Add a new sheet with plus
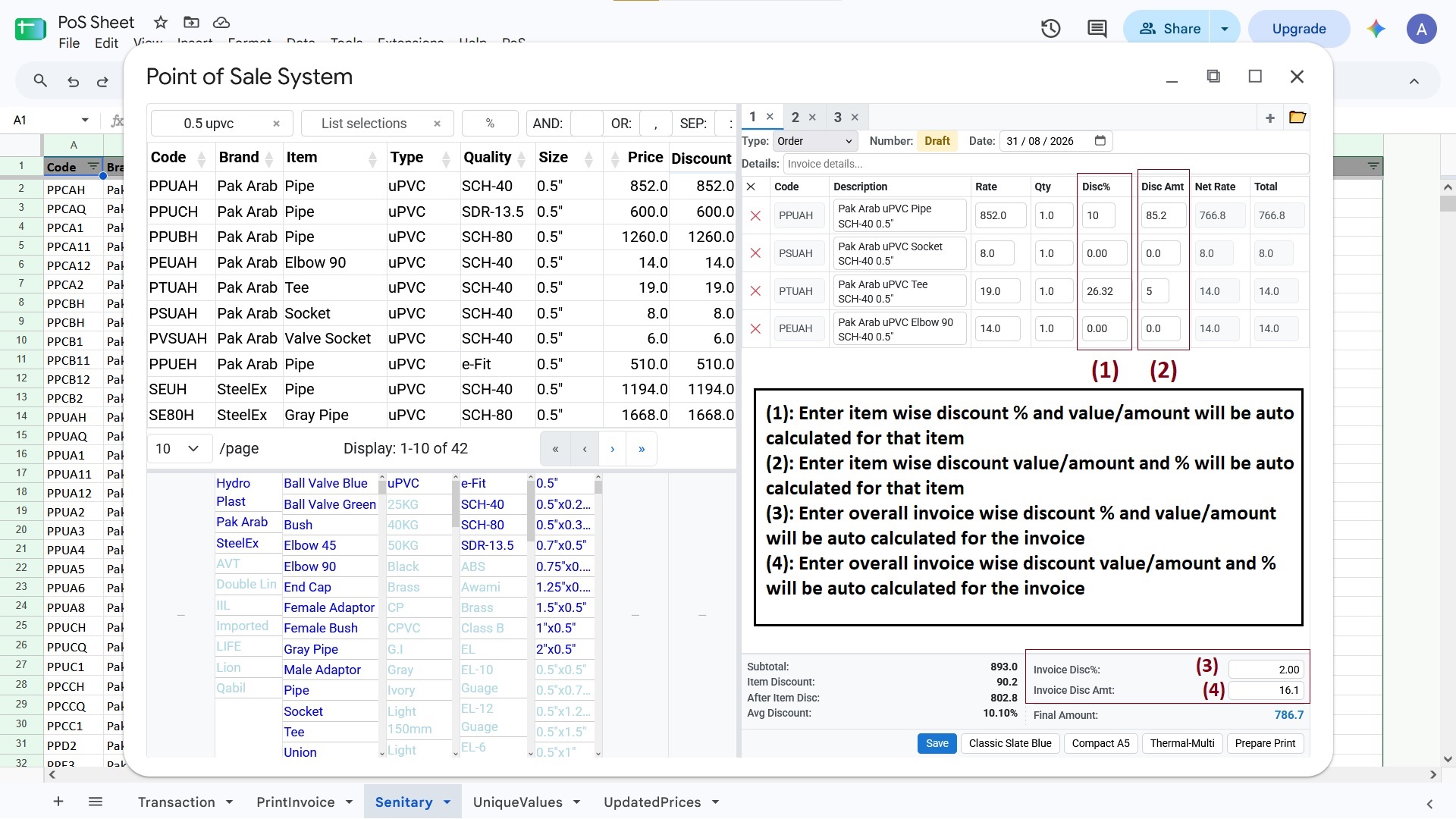The width and height of the screenshot is (1456, 819). tap(58, 802)
